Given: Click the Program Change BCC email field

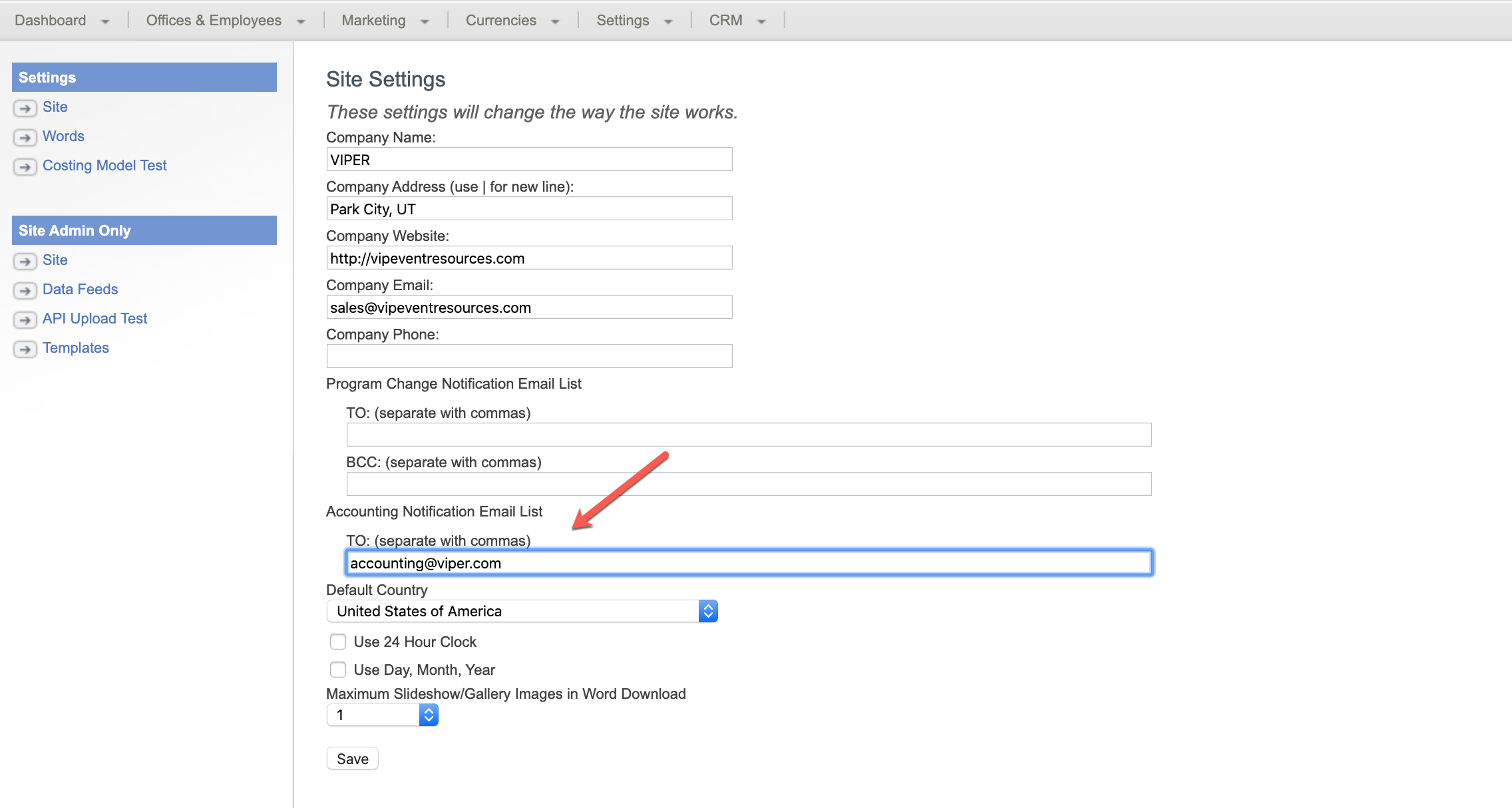Looking at the screenshot, I should pos(749,484).
